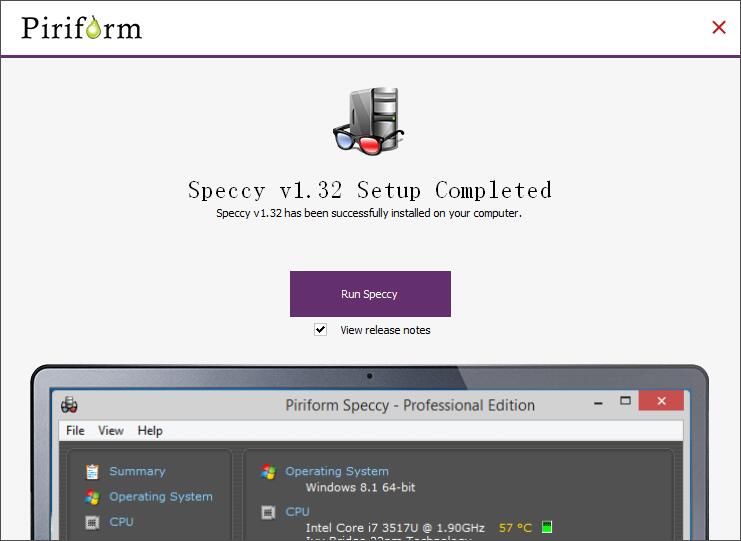Viewport: 741px width, 541px height.
Task: Click the Summary clipboard icon in the sidebar
Action: (x=92, y=472)
